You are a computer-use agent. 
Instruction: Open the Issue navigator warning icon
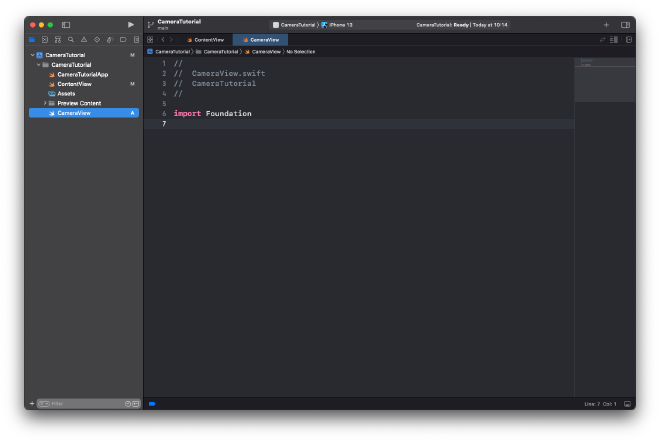(83, 40)
